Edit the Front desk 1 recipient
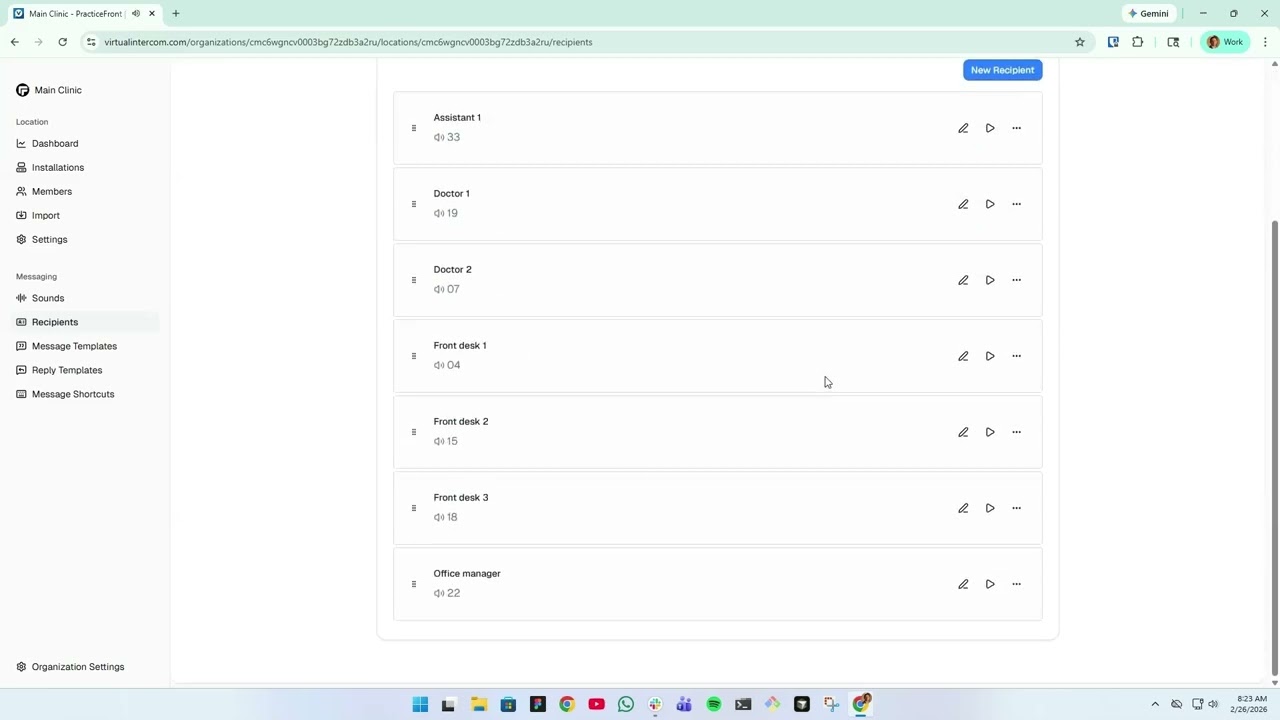Screen dimensions: 1280x720 (x=963, y=356)
